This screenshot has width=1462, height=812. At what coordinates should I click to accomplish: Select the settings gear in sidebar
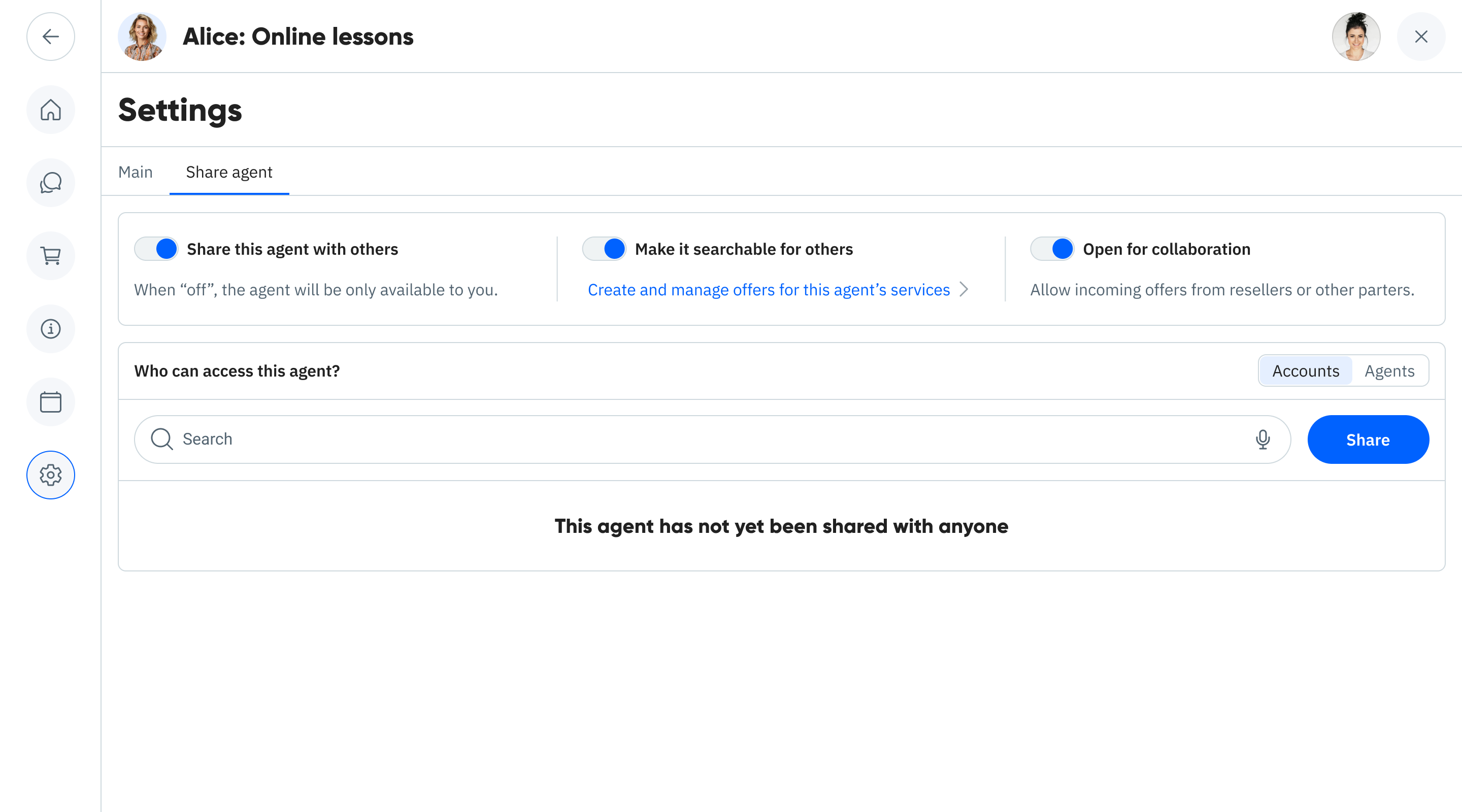coord(51,476)
